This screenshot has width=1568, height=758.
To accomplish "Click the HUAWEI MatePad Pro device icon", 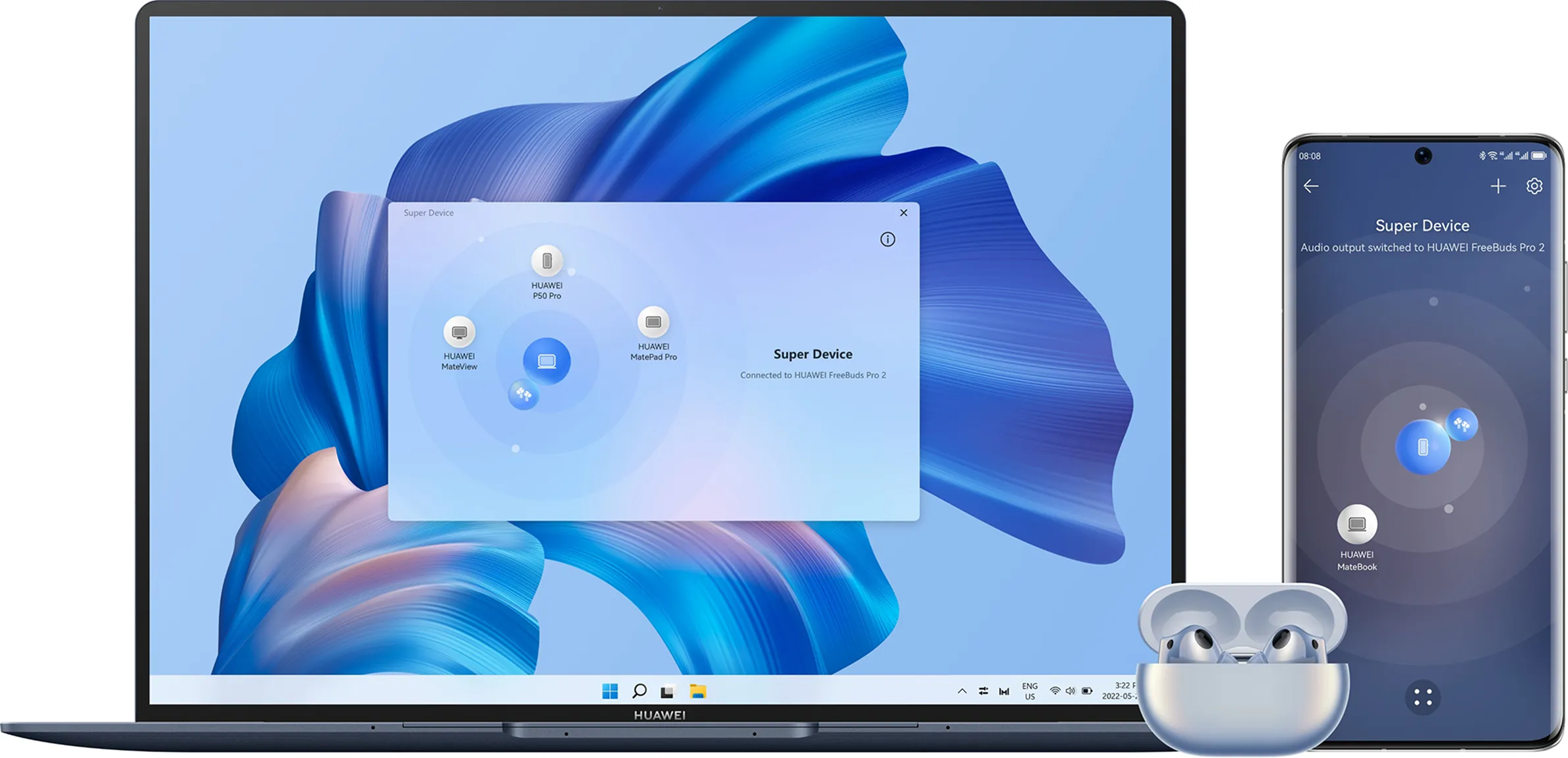I will coord(653,322).
